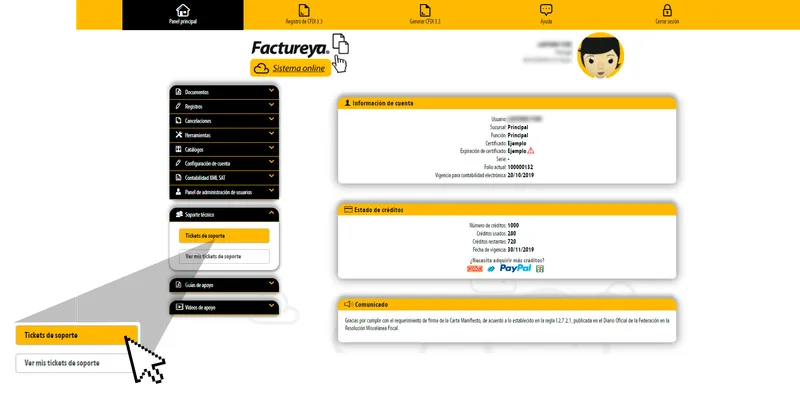The image size is (800, 393).
Task: Click the ¿Necesita adquirir más créditos? text
Action: (x=507, y=260)
